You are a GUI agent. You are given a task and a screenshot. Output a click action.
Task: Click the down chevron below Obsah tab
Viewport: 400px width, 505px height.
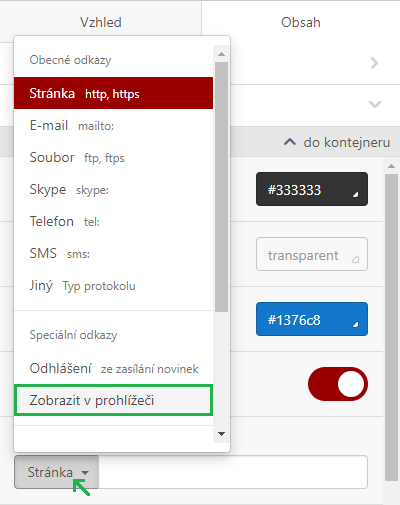tap(375, 104)
